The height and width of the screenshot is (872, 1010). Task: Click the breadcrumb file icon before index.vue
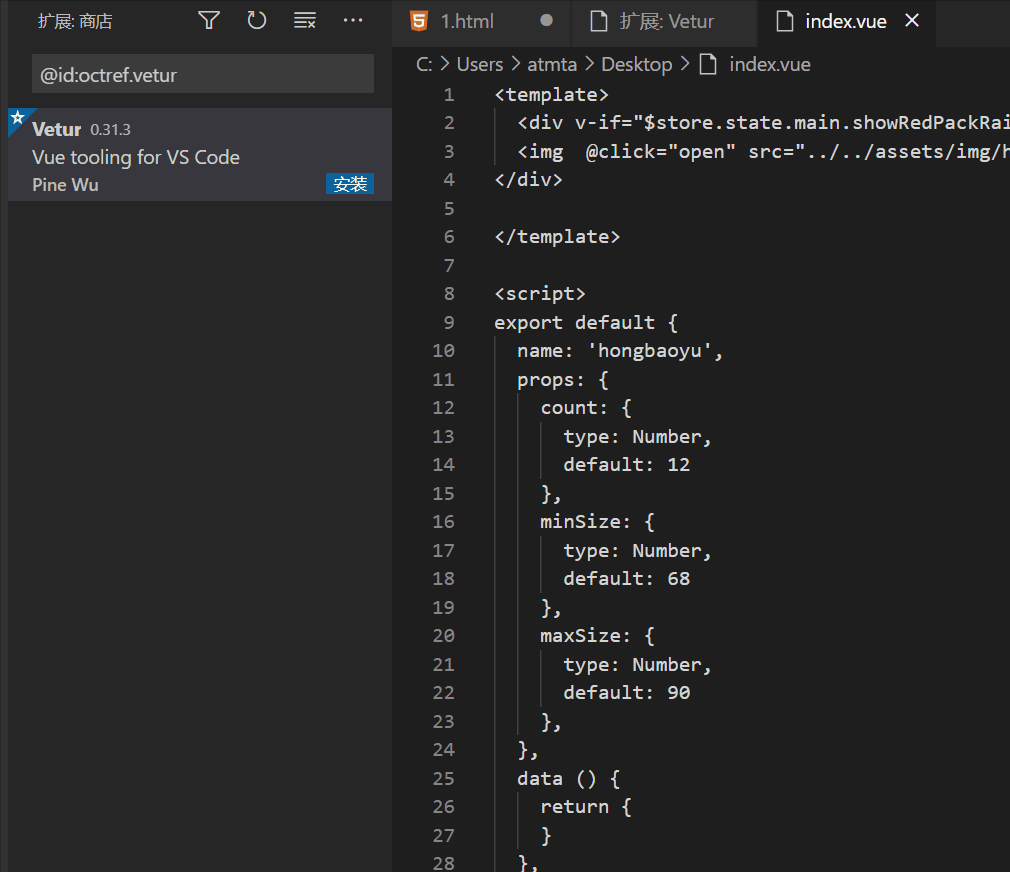(708, 64)
